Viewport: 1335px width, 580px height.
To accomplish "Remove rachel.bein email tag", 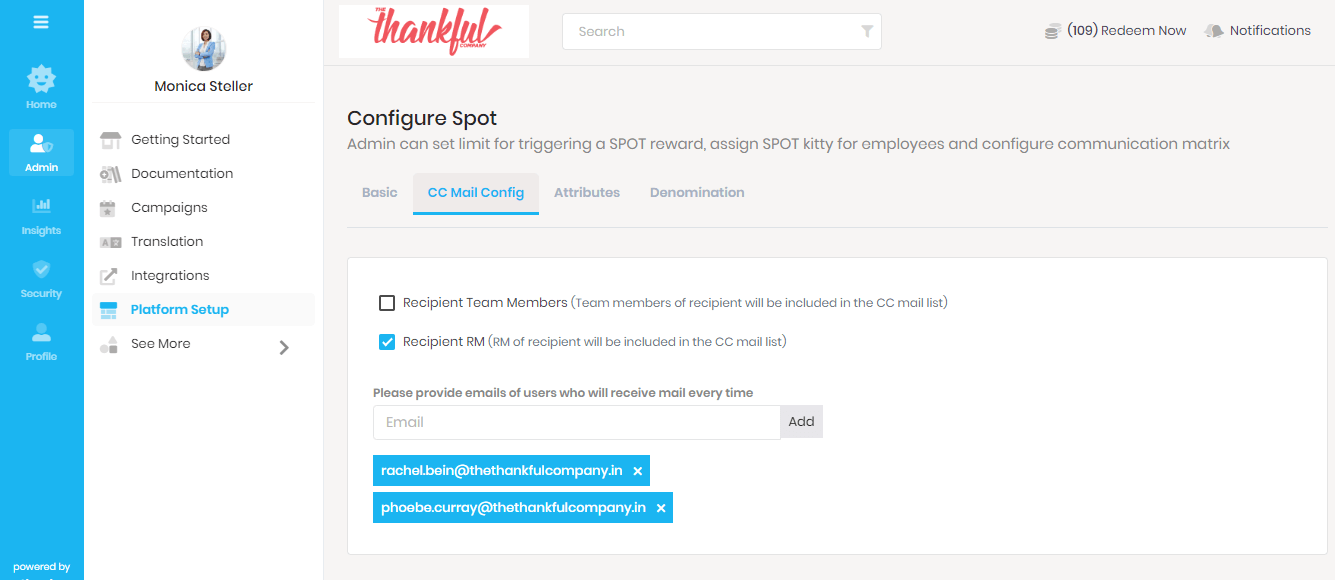I will point(638,471).
